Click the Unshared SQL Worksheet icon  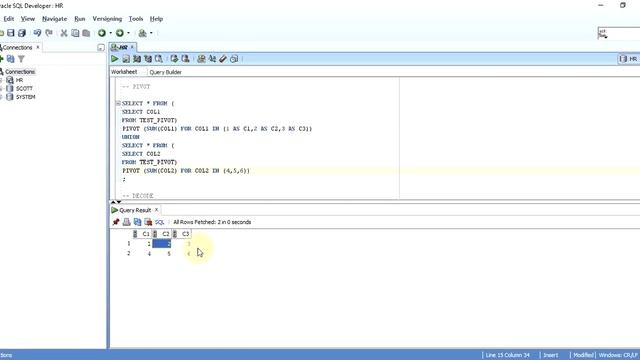point(201,59)
